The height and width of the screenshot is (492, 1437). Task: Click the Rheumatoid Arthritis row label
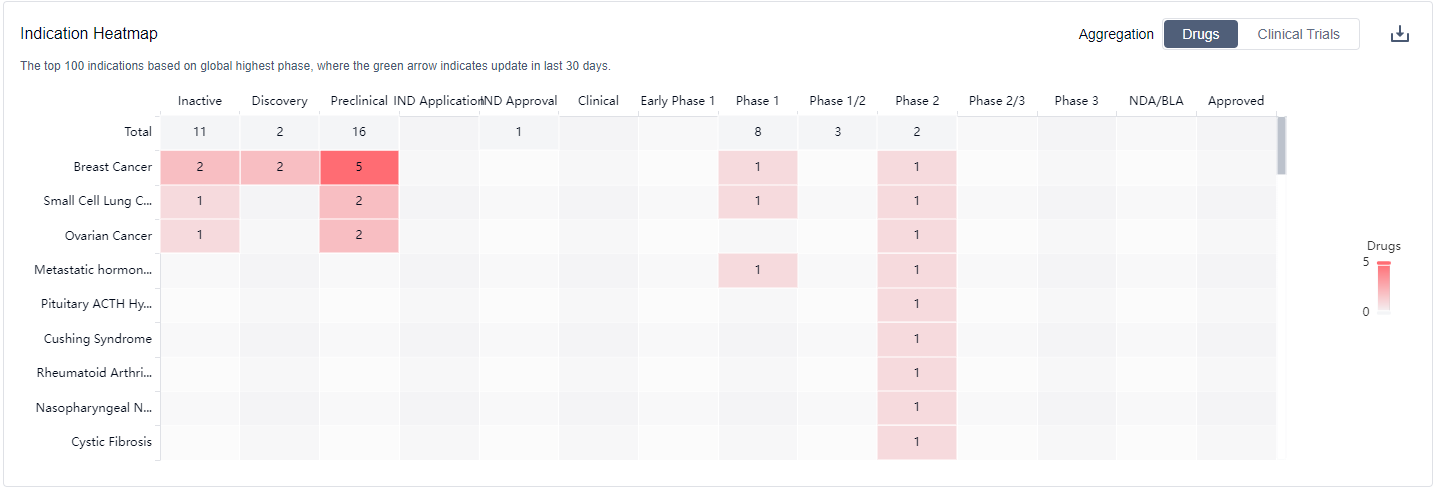[94, 373]
